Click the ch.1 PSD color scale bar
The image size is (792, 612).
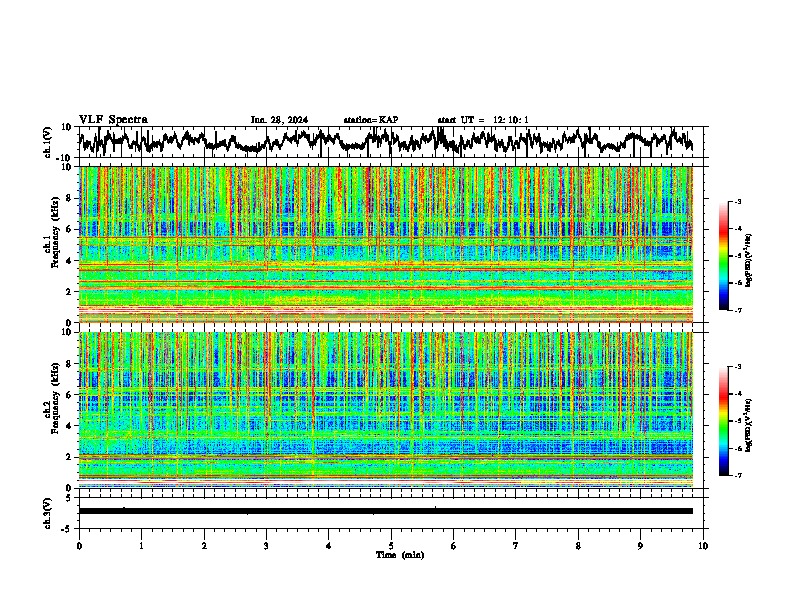[x=723, y=256]
